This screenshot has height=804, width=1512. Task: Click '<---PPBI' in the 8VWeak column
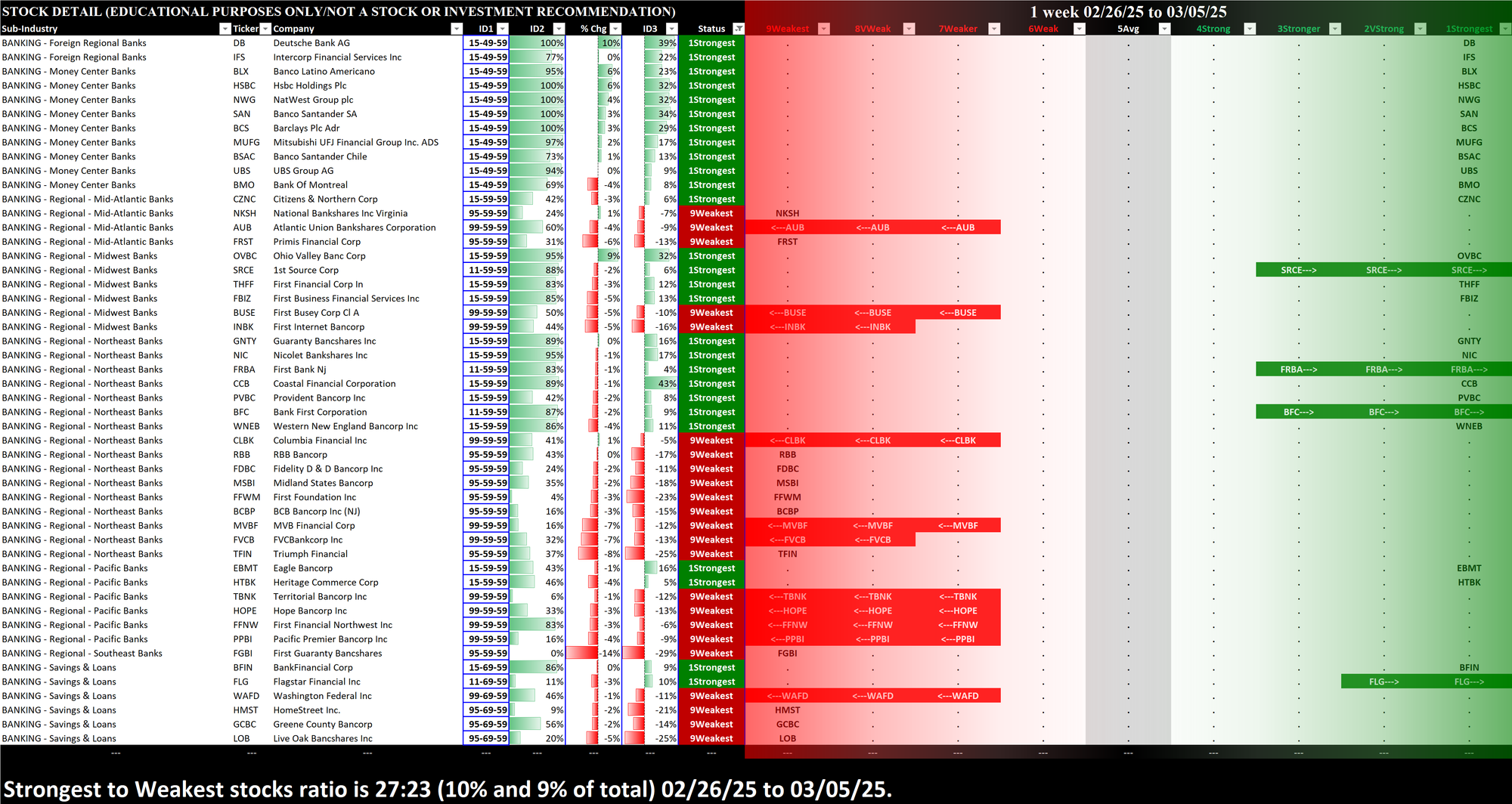pos(872,639)
